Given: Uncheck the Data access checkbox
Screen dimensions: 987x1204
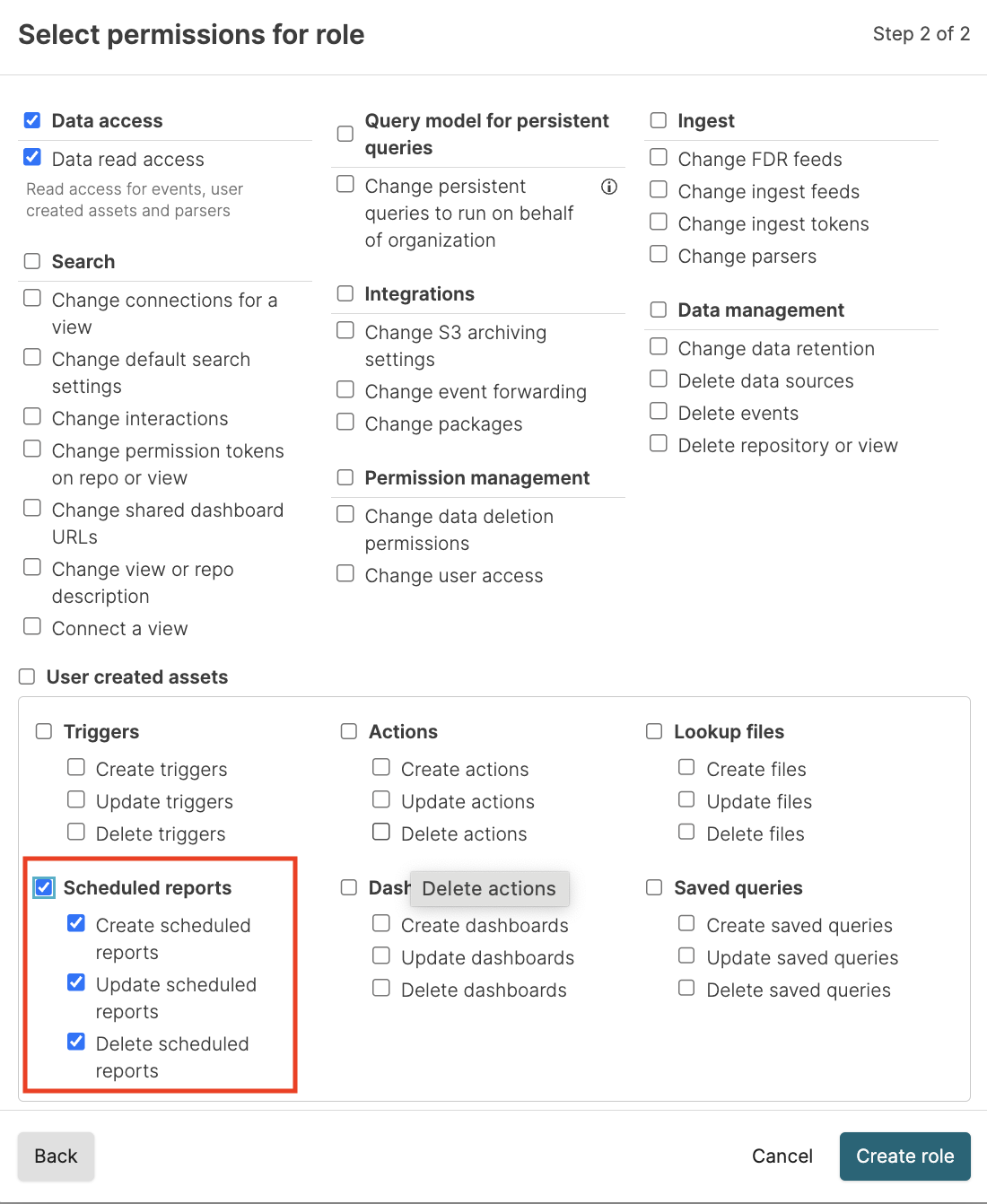Looking at the screenshot, I should (x=32, y=120).
